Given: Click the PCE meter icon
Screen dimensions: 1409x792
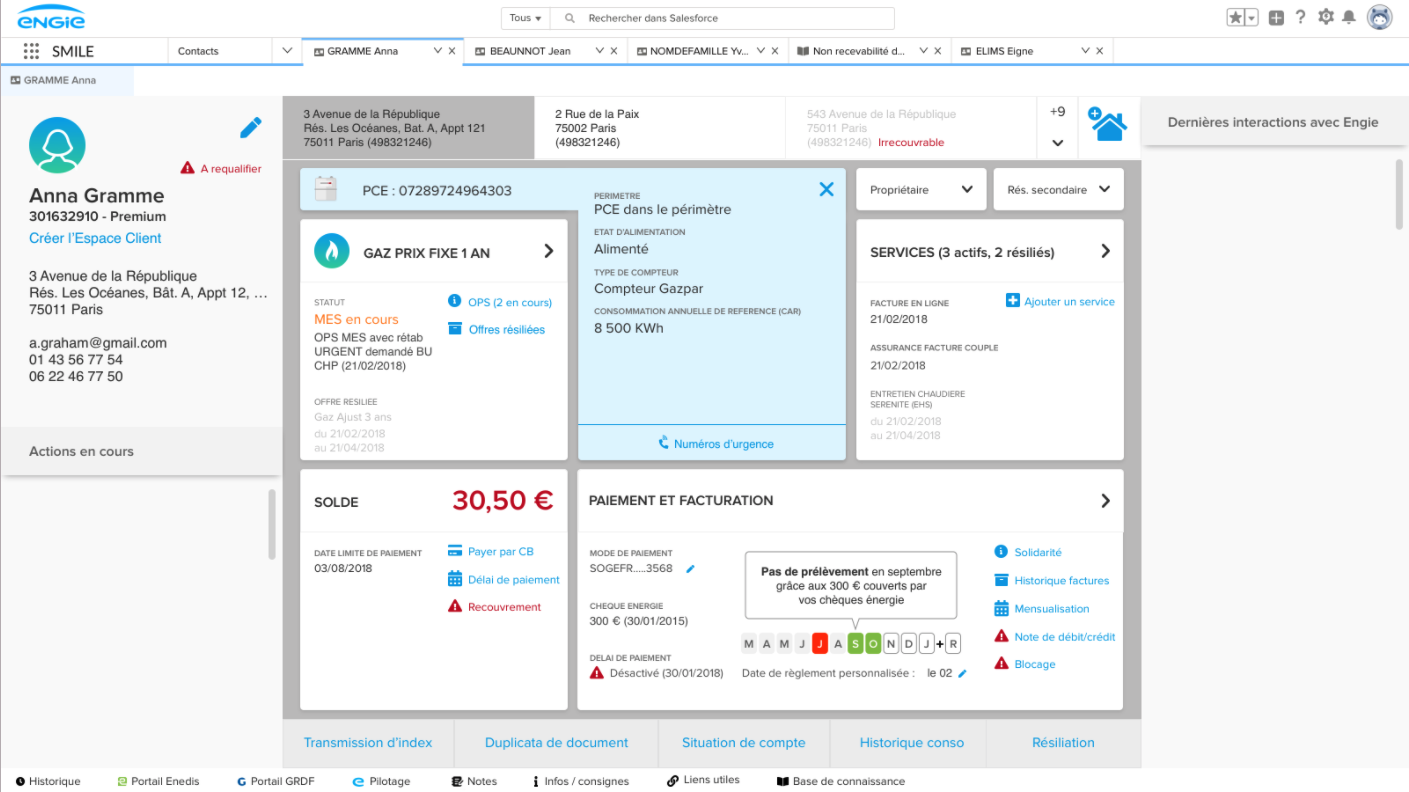Looking at the screenshot, I should click(x=324, y=189).
